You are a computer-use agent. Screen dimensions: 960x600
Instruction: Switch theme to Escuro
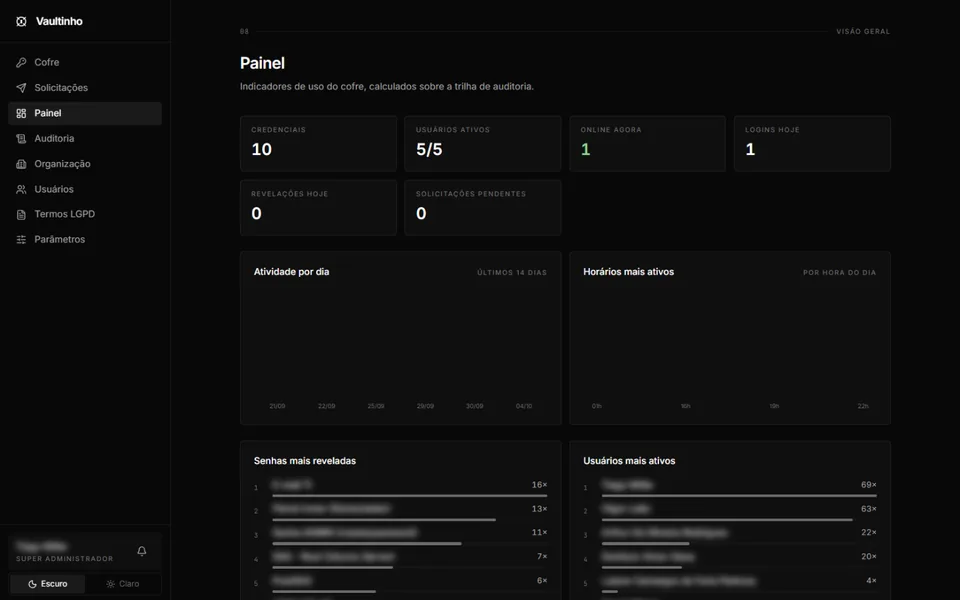48,584
